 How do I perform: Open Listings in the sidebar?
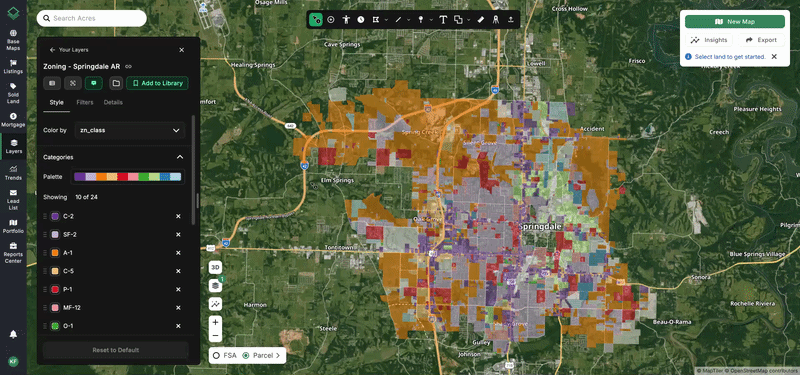tap(13, 66)
